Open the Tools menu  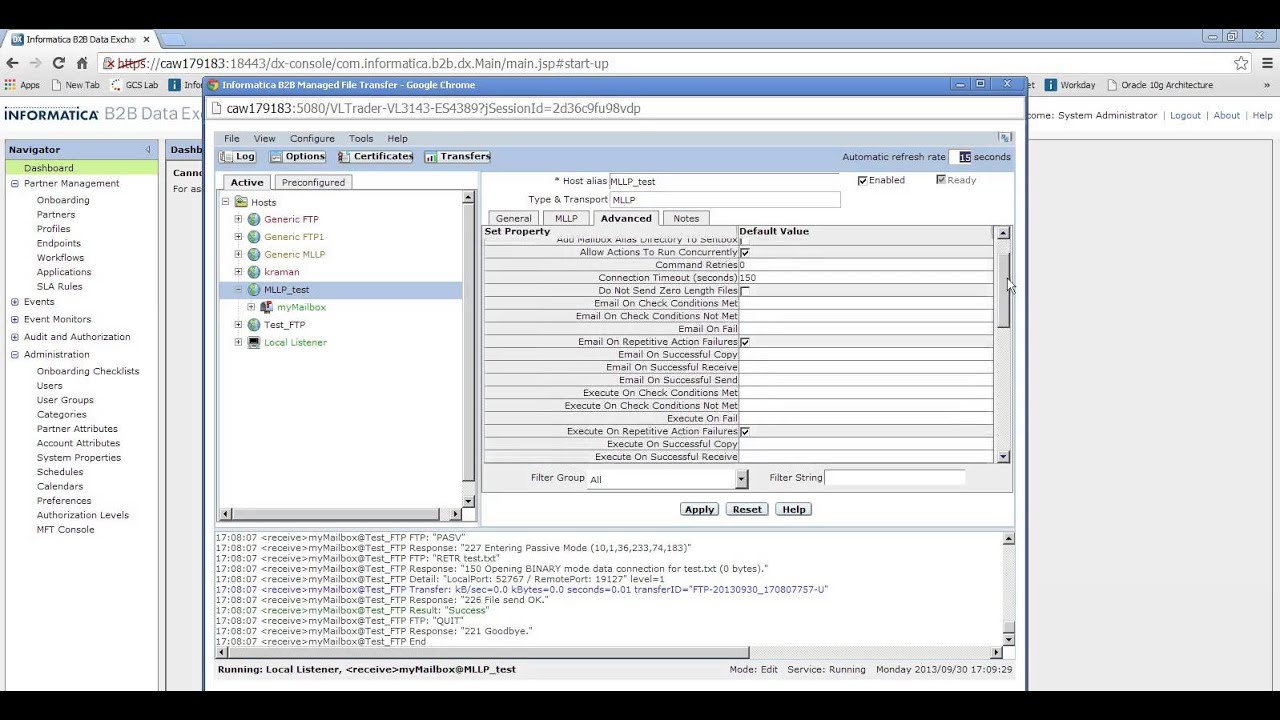point(361,139)
